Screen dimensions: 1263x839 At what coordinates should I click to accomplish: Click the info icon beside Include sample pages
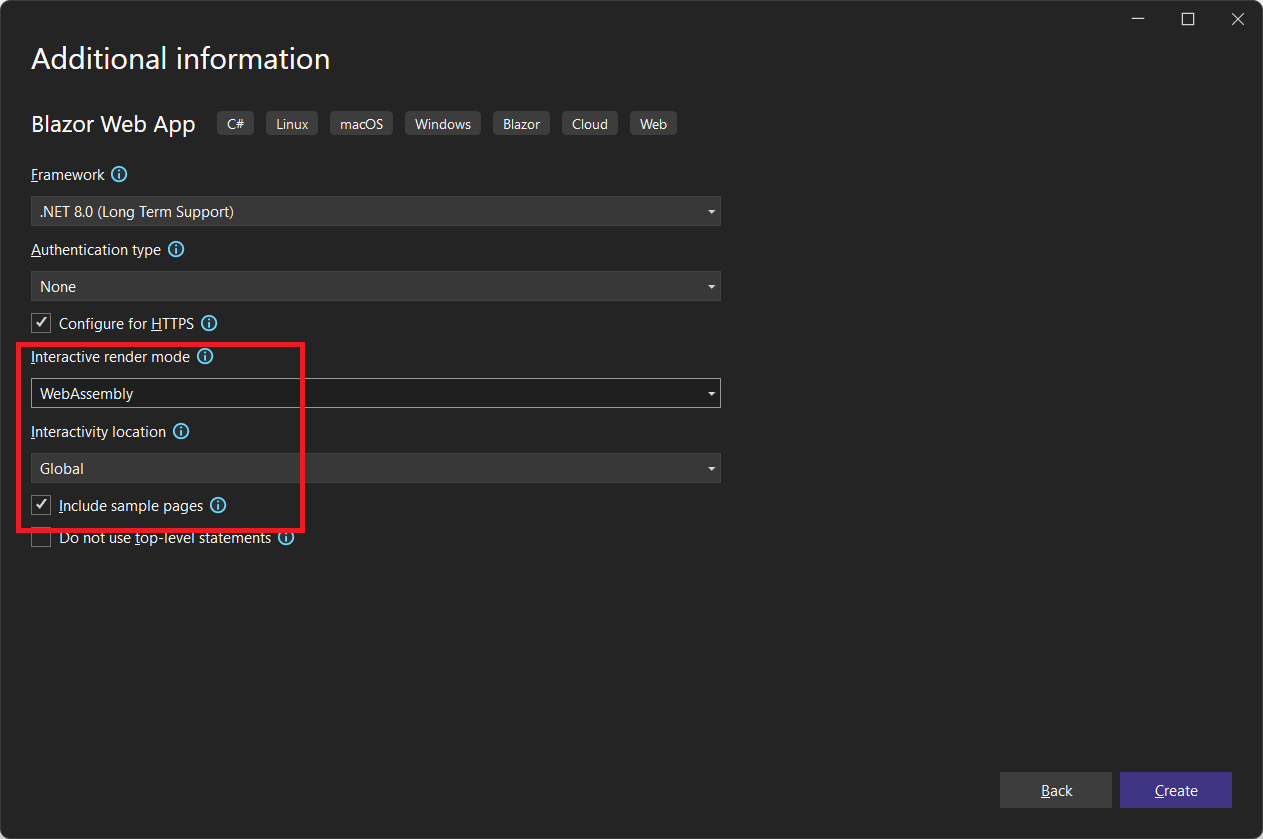(218, 505)
